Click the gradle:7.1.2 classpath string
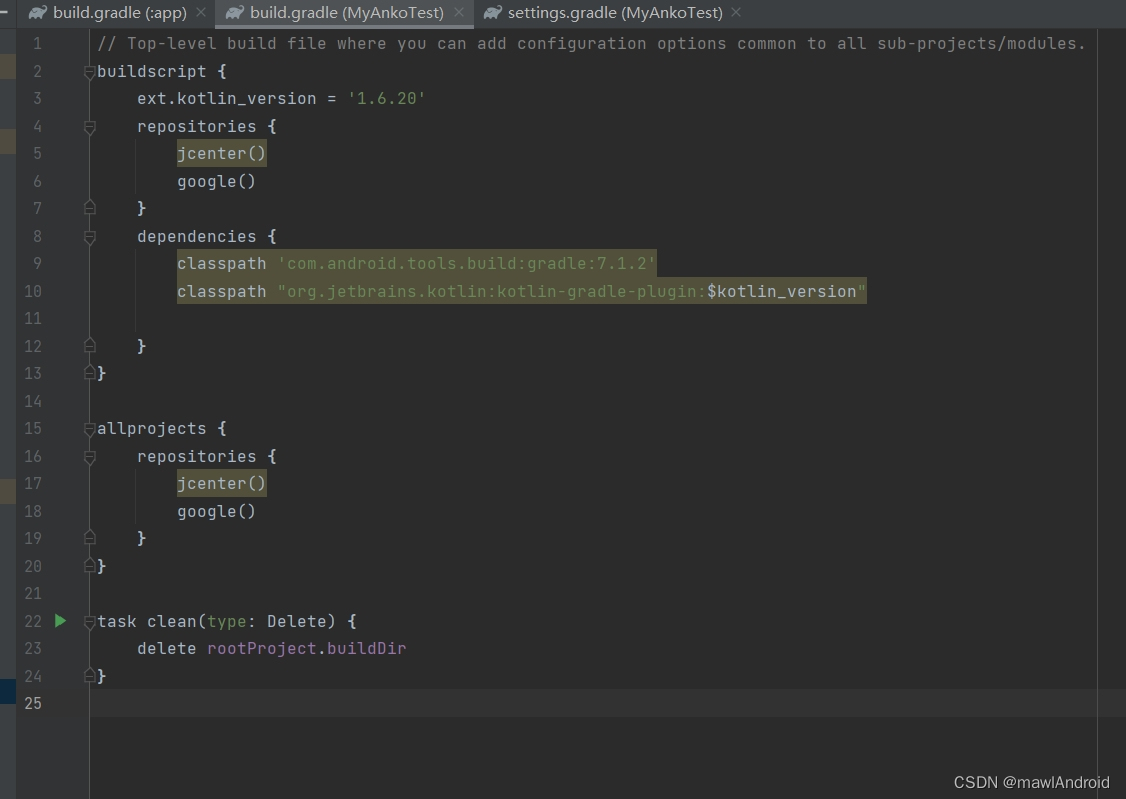The width and height of the screenshot is (1126, 799). (x=467, y=263)
